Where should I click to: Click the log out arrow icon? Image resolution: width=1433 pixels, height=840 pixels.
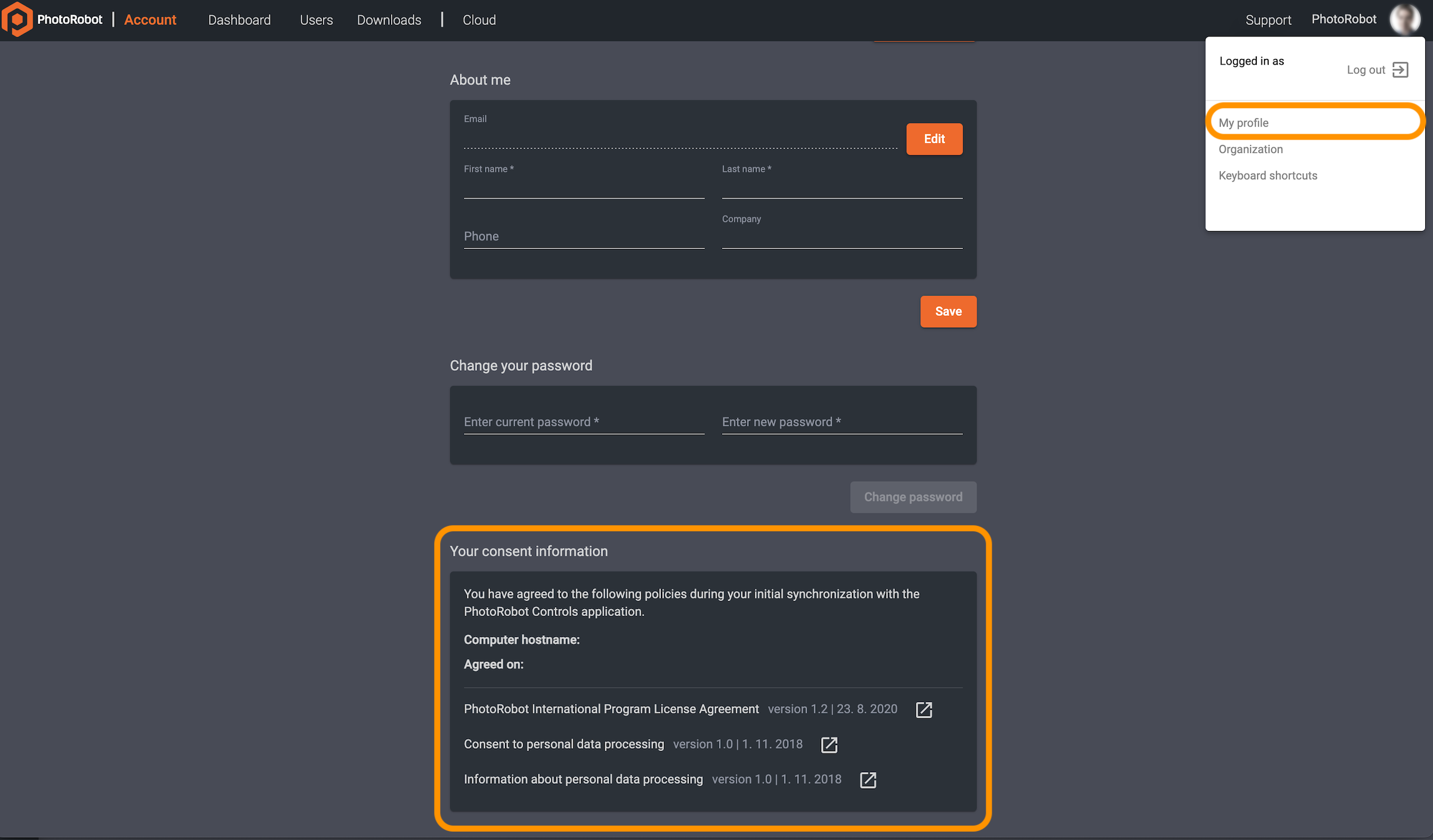click(1400, 70)
